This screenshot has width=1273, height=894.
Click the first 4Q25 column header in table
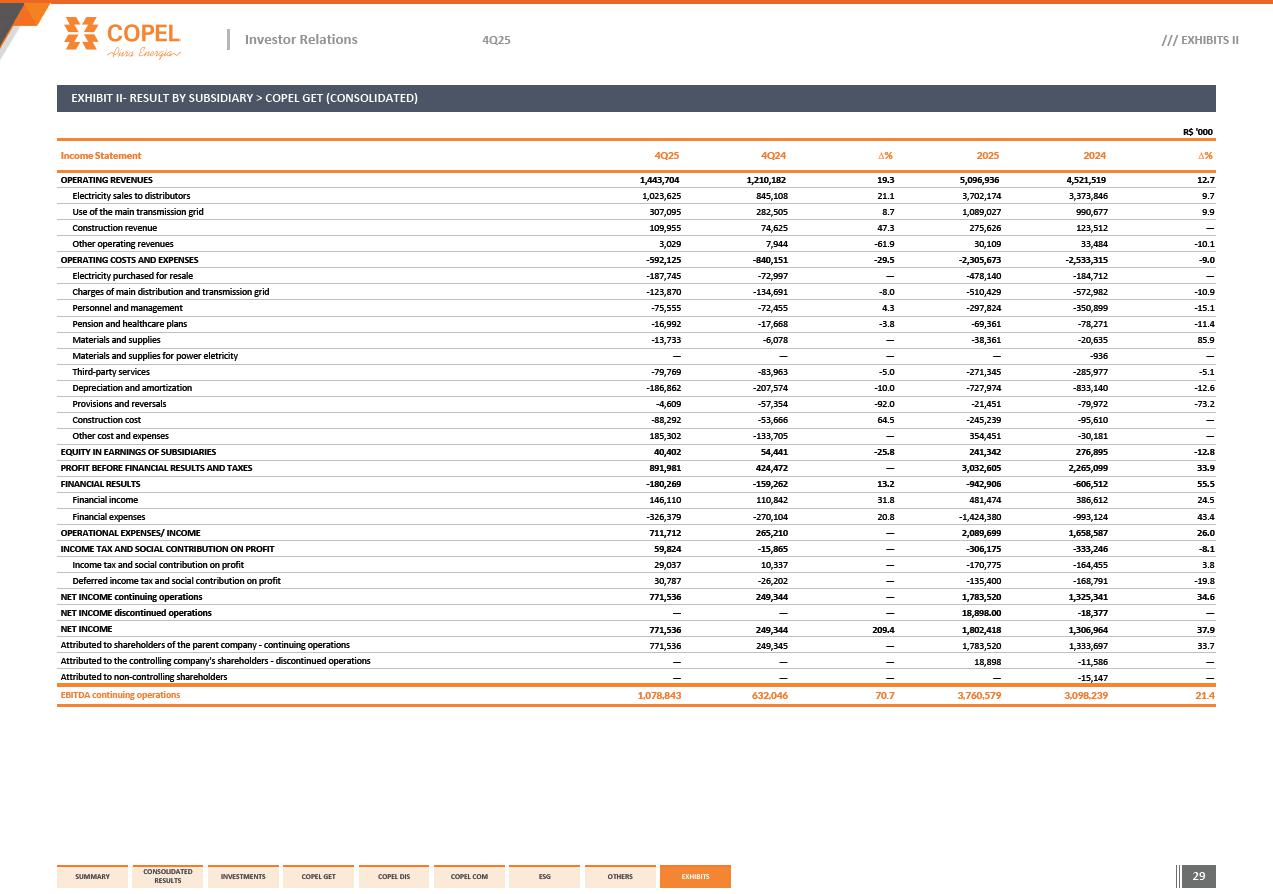pyautogui.click(x=667, y=156)
